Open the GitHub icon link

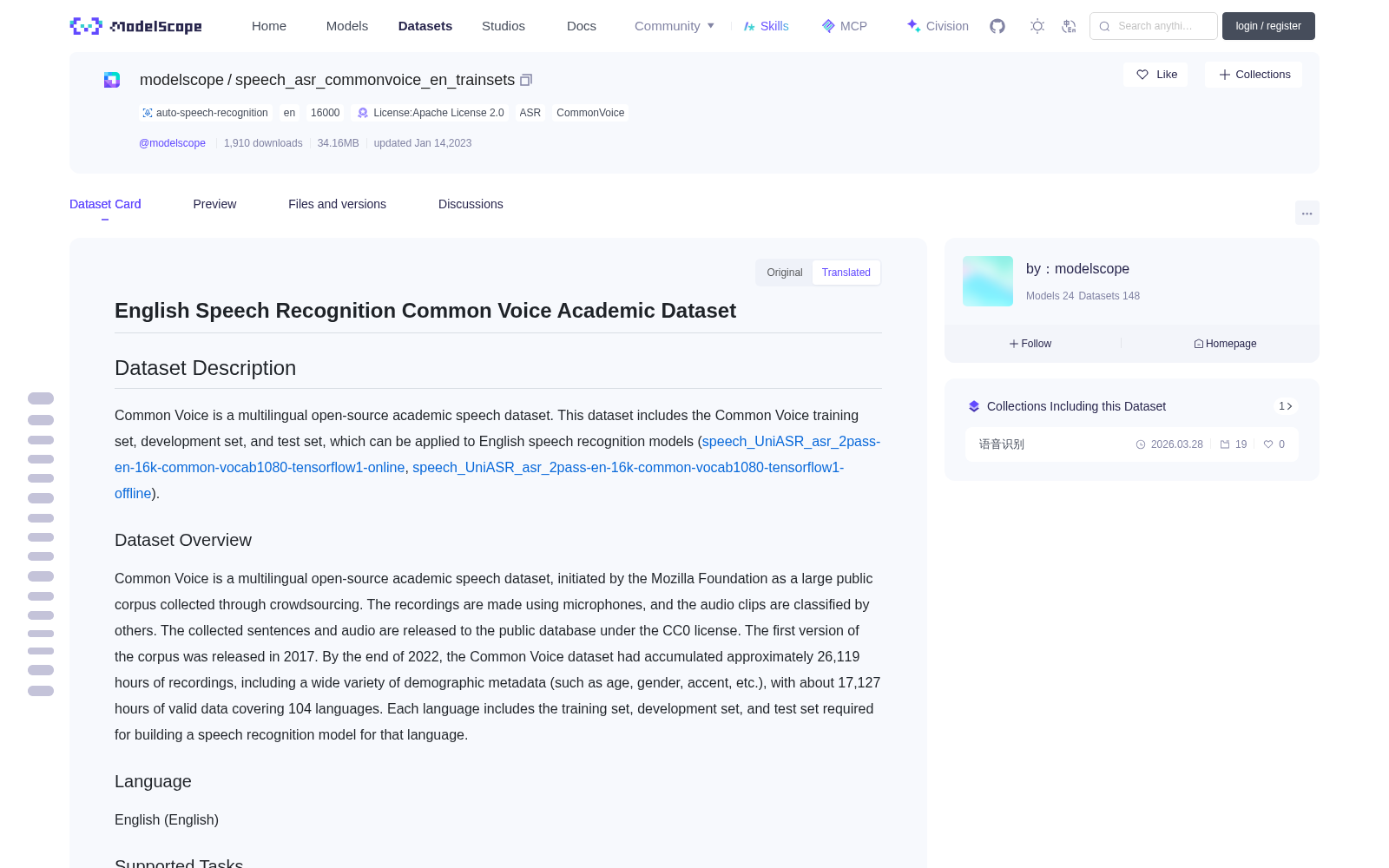997,26
